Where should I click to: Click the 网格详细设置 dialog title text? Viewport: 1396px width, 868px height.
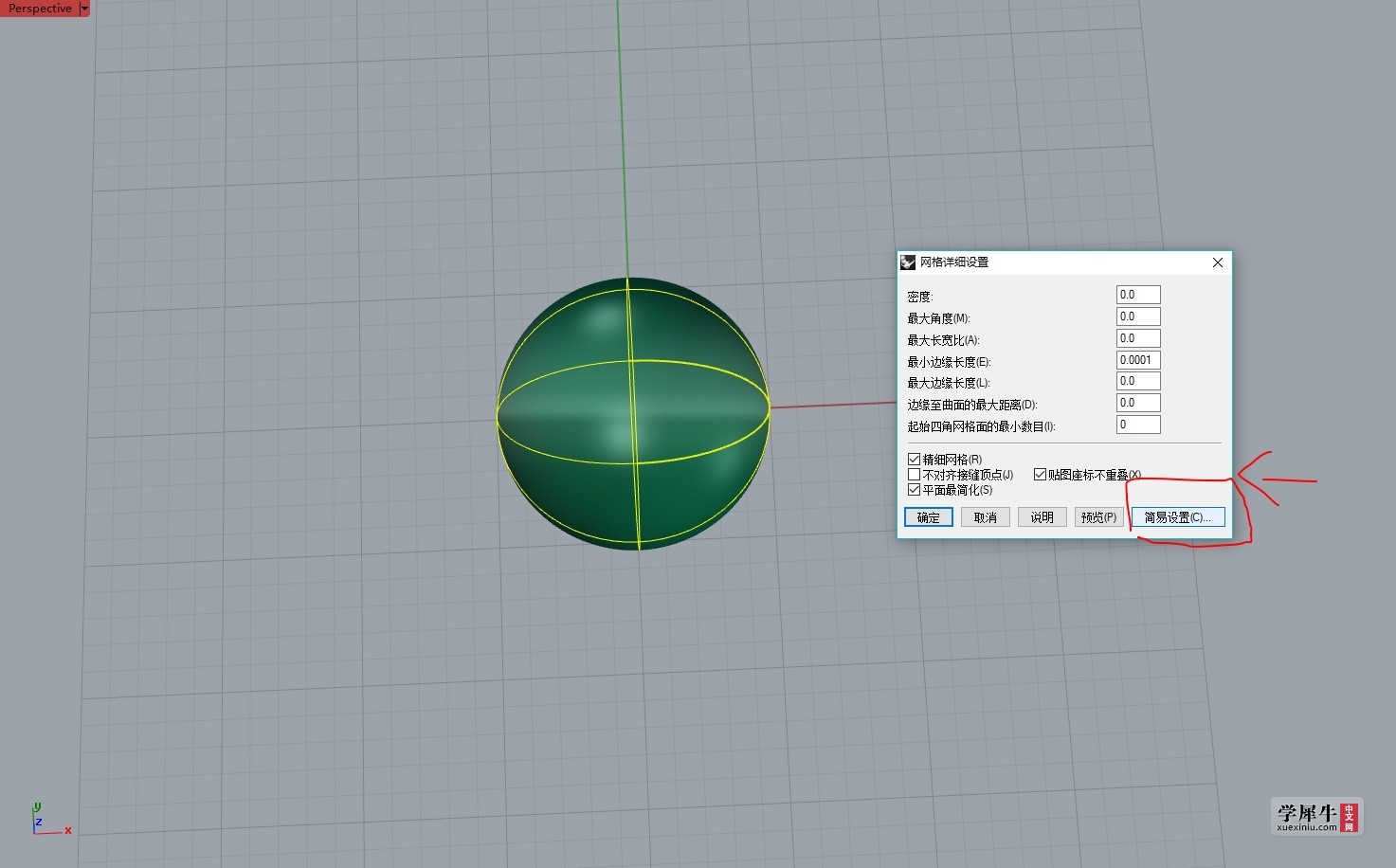(x=954, y=262)
